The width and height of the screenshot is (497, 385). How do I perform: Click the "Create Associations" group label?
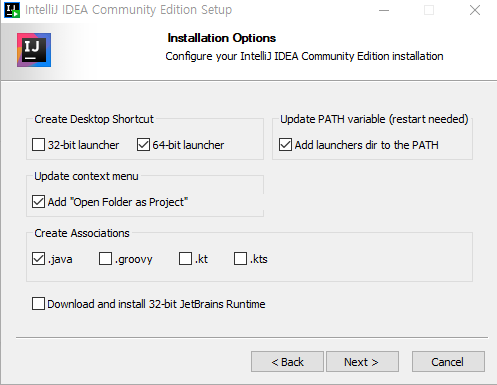pyautogui.click(x=82, y=233)
